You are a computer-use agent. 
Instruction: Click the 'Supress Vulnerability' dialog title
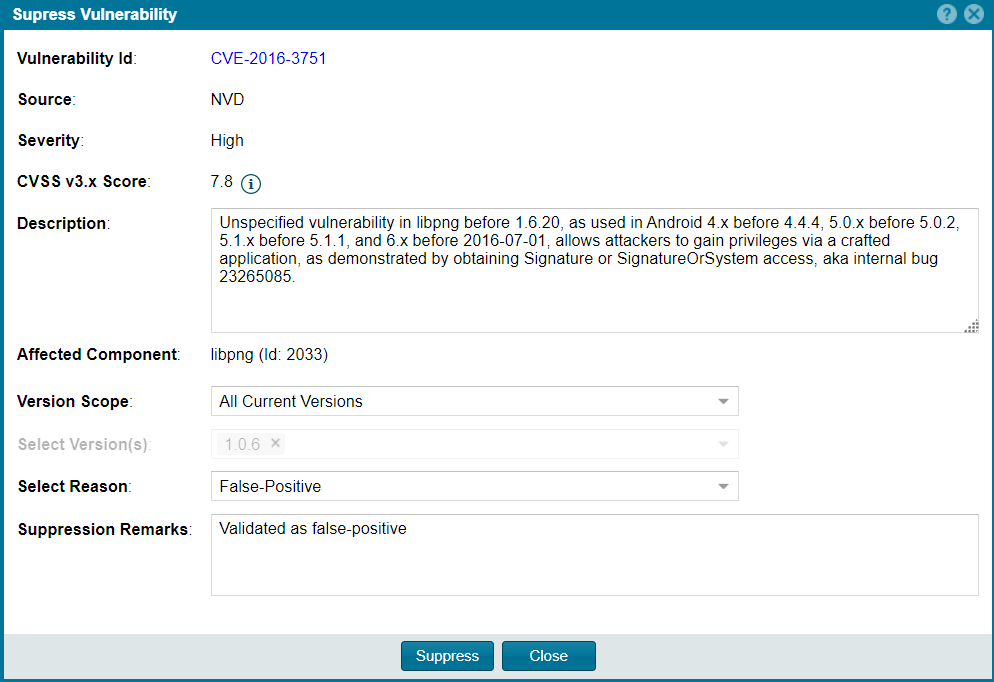(x=95, y=15)
